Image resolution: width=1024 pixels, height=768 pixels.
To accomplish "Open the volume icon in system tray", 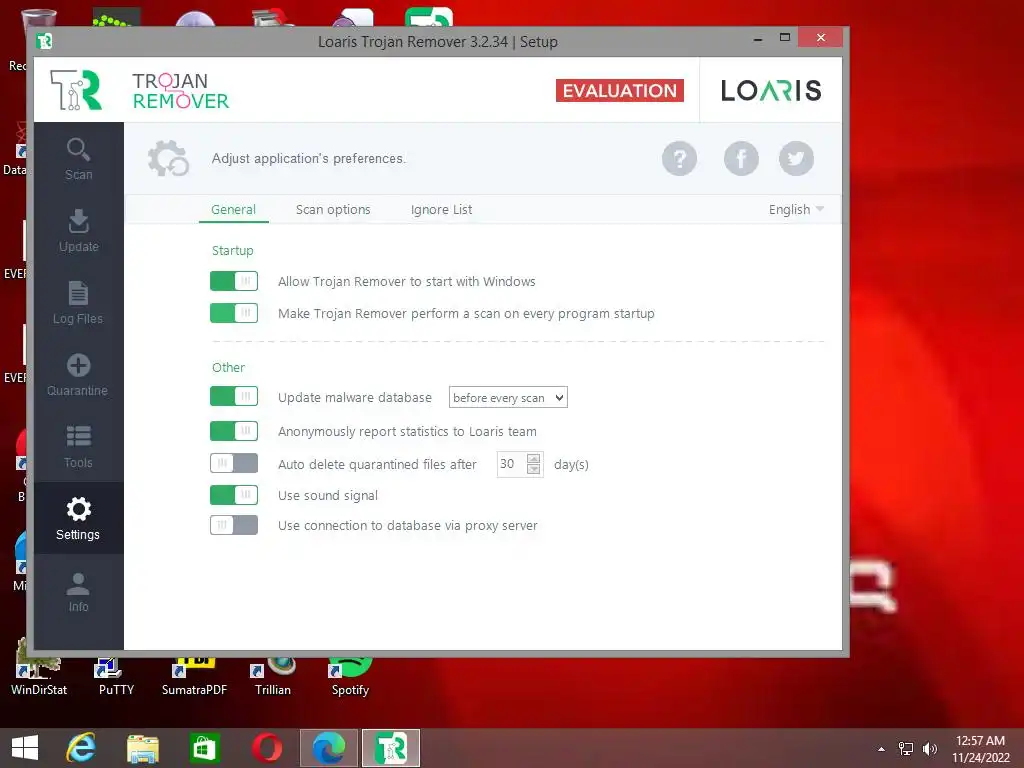I will coord(929,748).
